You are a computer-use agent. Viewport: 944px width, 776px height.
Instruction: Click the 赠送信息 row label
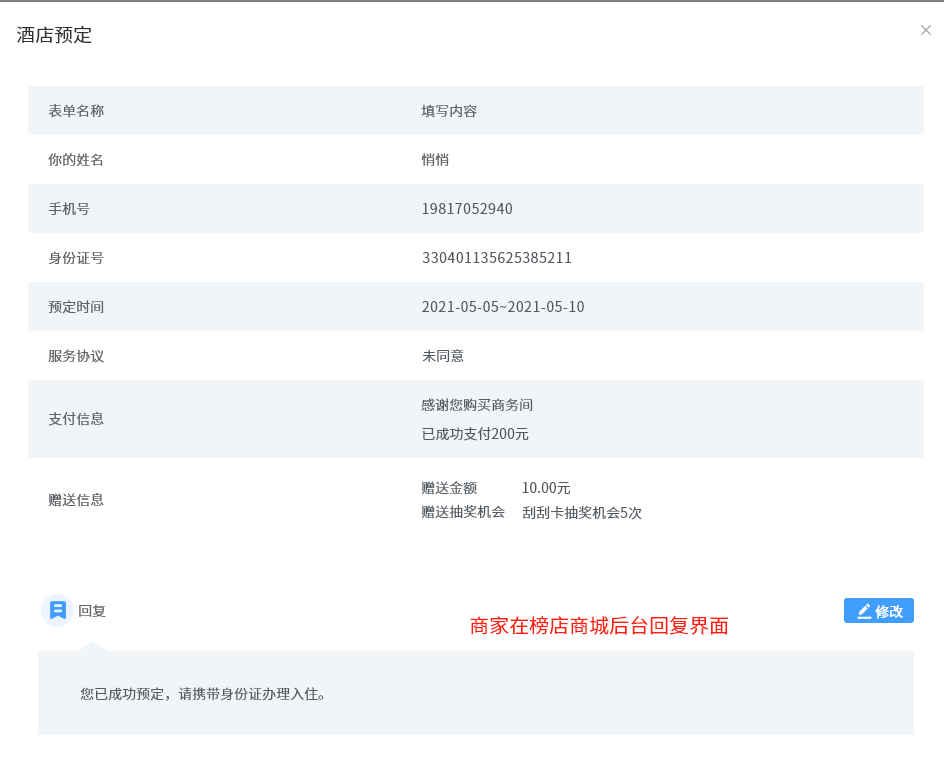[76, 500]
